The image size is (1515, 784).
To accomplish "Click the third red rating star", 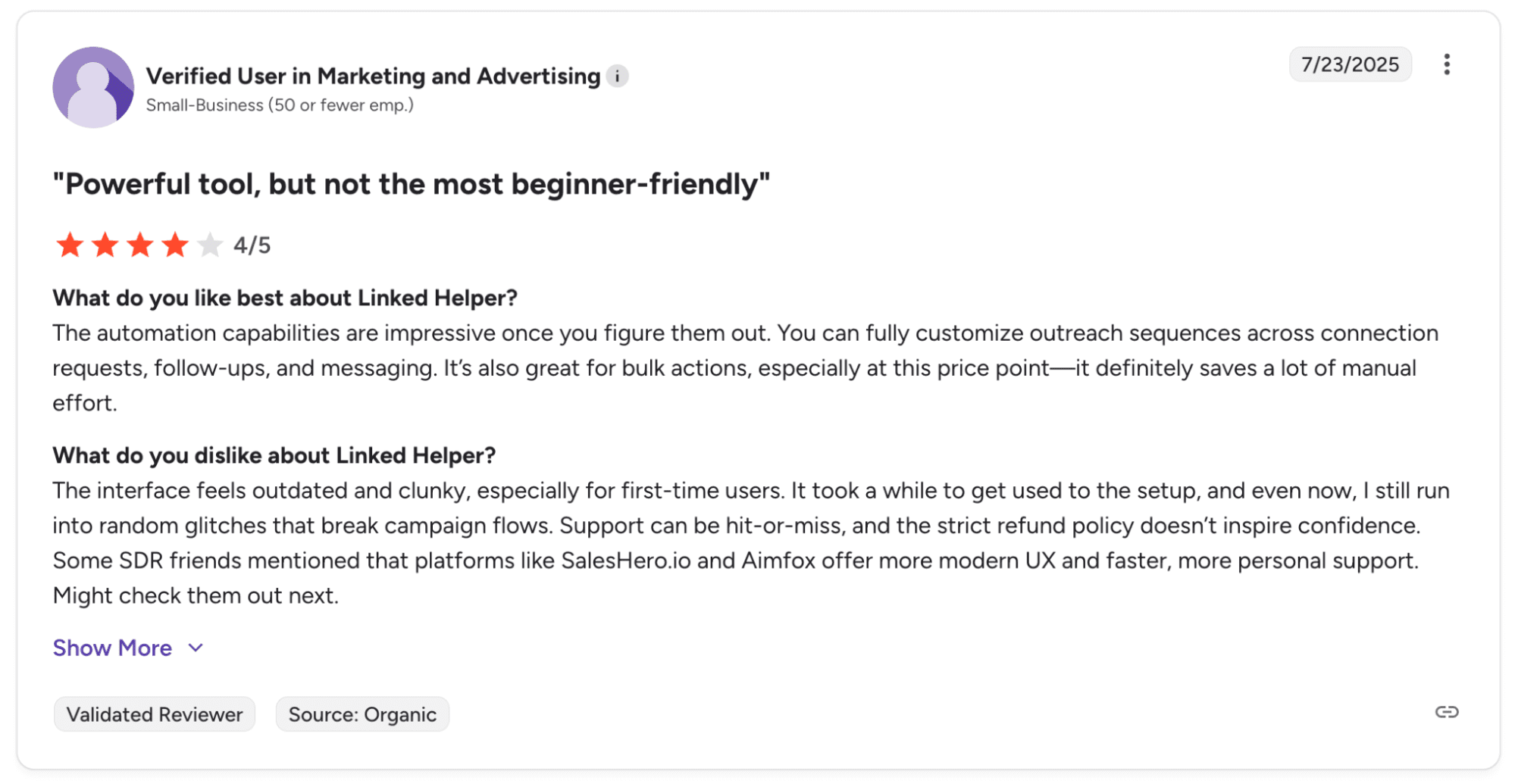I will [x=140, y=245].
